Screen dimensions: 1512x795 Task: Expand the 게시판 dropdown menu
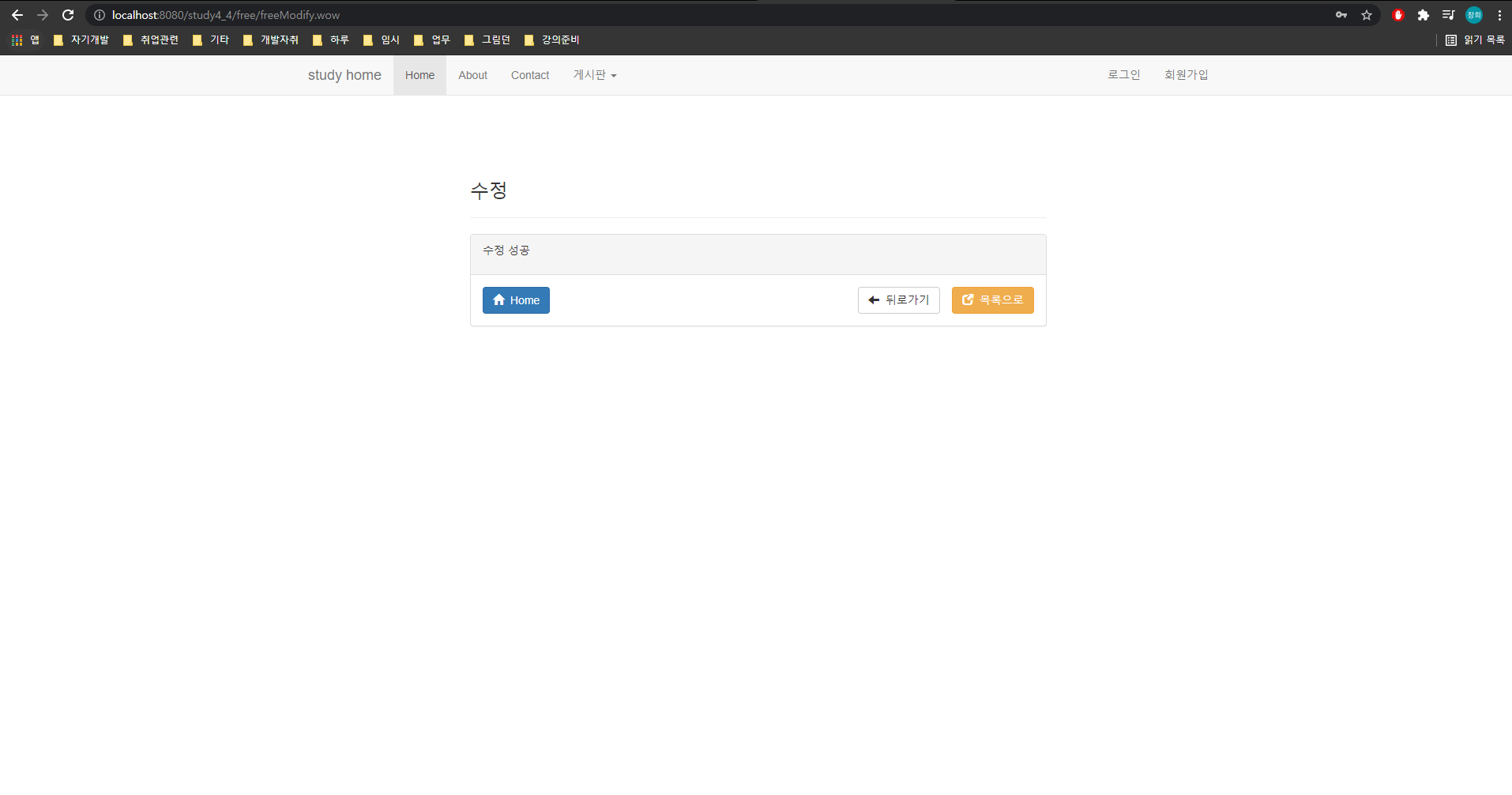[x=595, y=75]
